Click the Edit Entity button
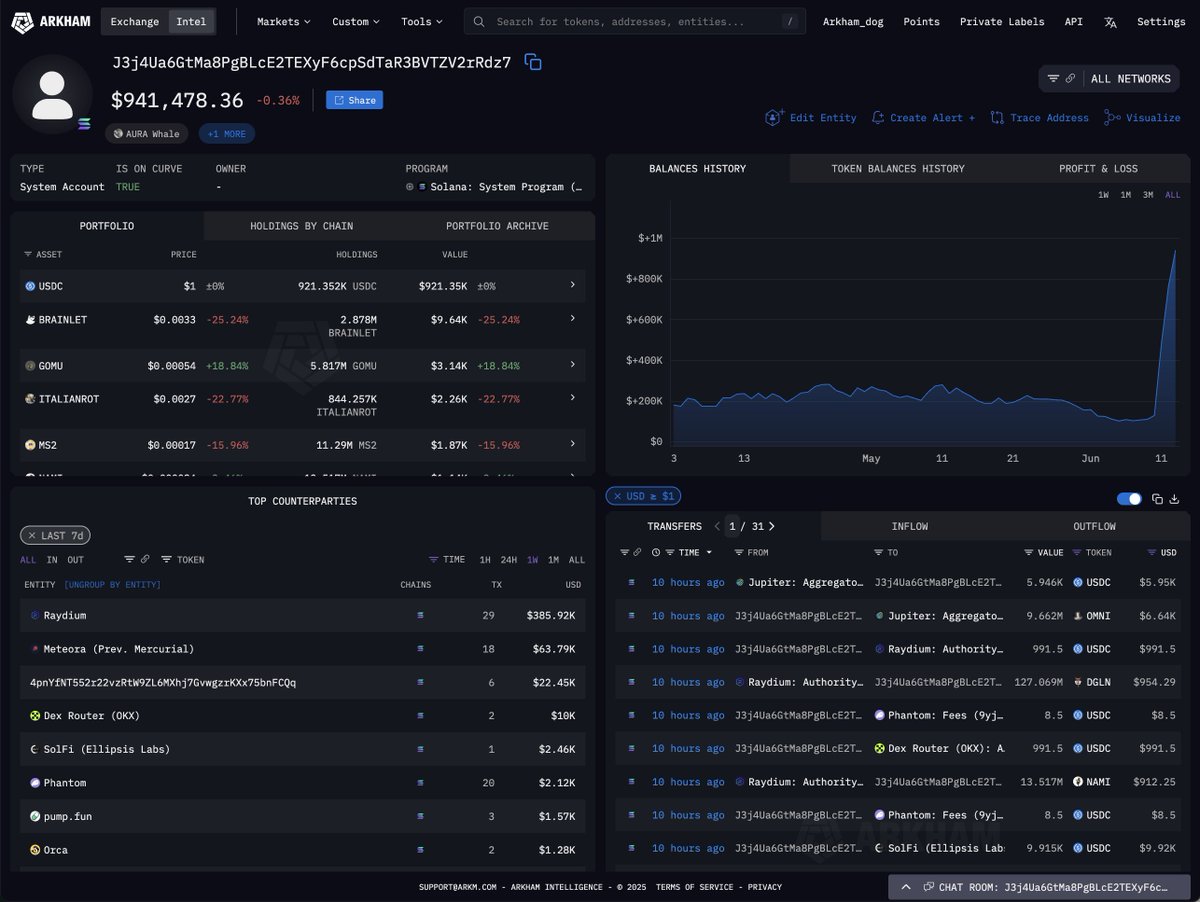1200x902 pixels. pos(811,118)
